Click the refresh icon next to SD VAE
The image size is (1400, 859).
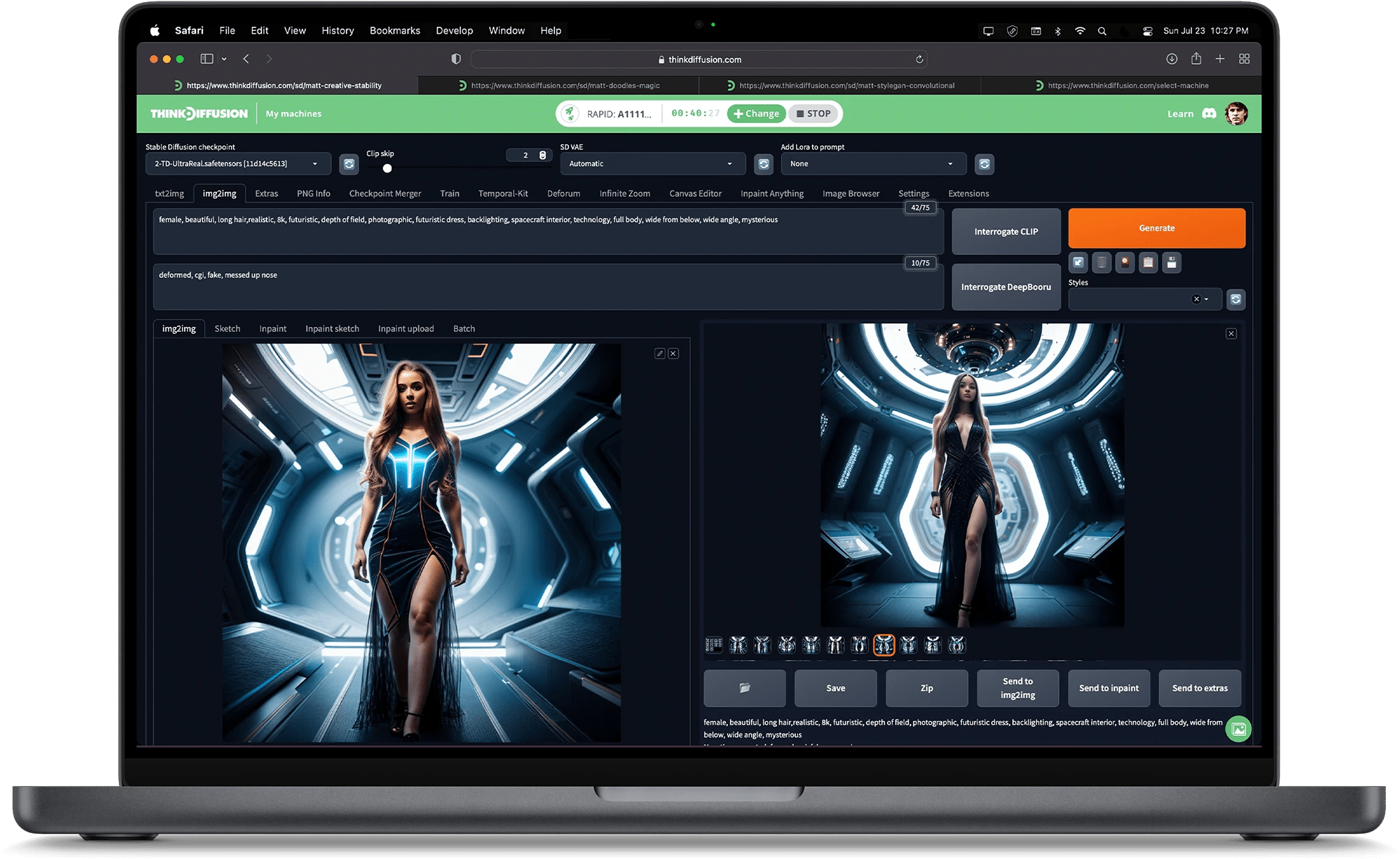[764, 164]
